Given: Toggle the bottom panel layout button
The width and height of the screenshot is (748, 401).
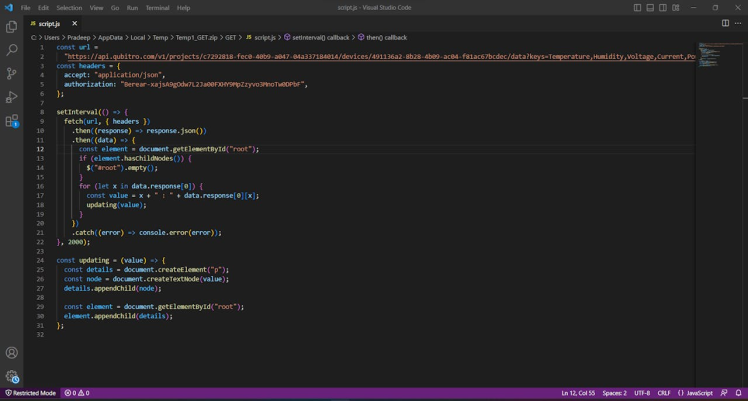Looking at the screenshot, I should (x=650, y=7).
